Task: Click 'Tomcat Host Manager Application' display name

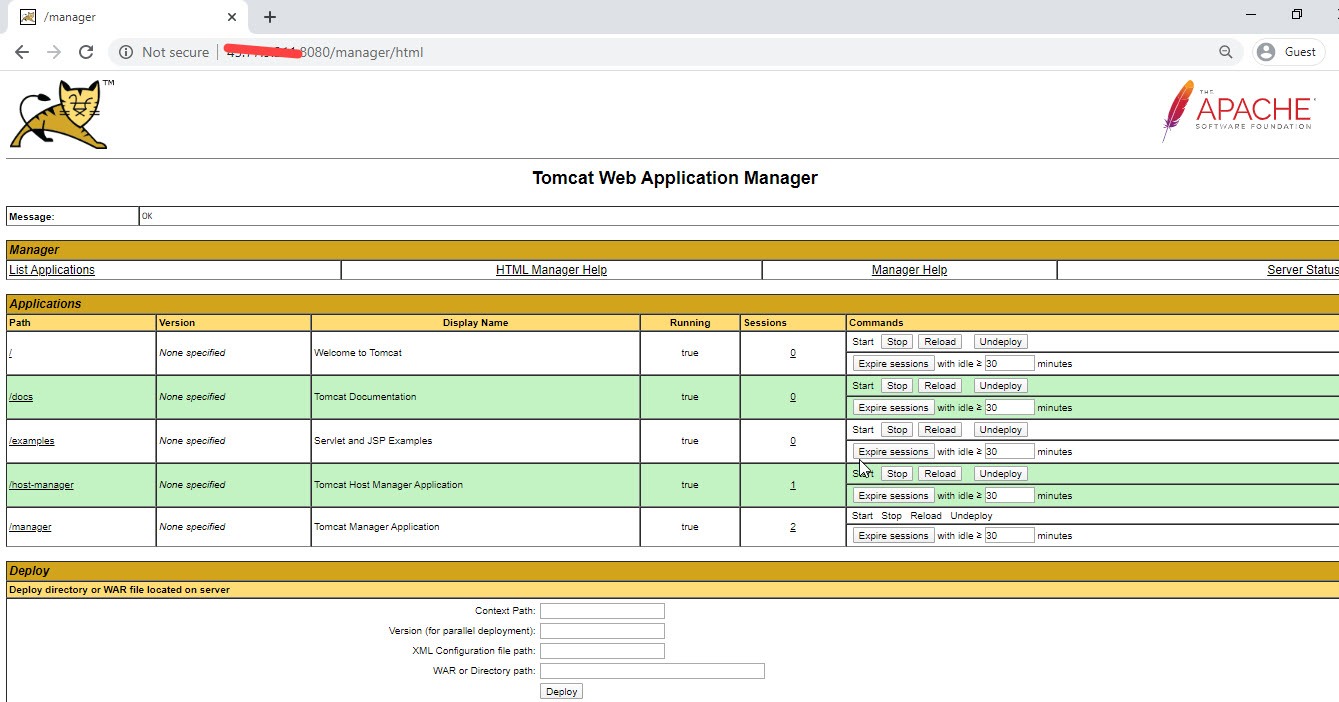Action: click(389, 485)
